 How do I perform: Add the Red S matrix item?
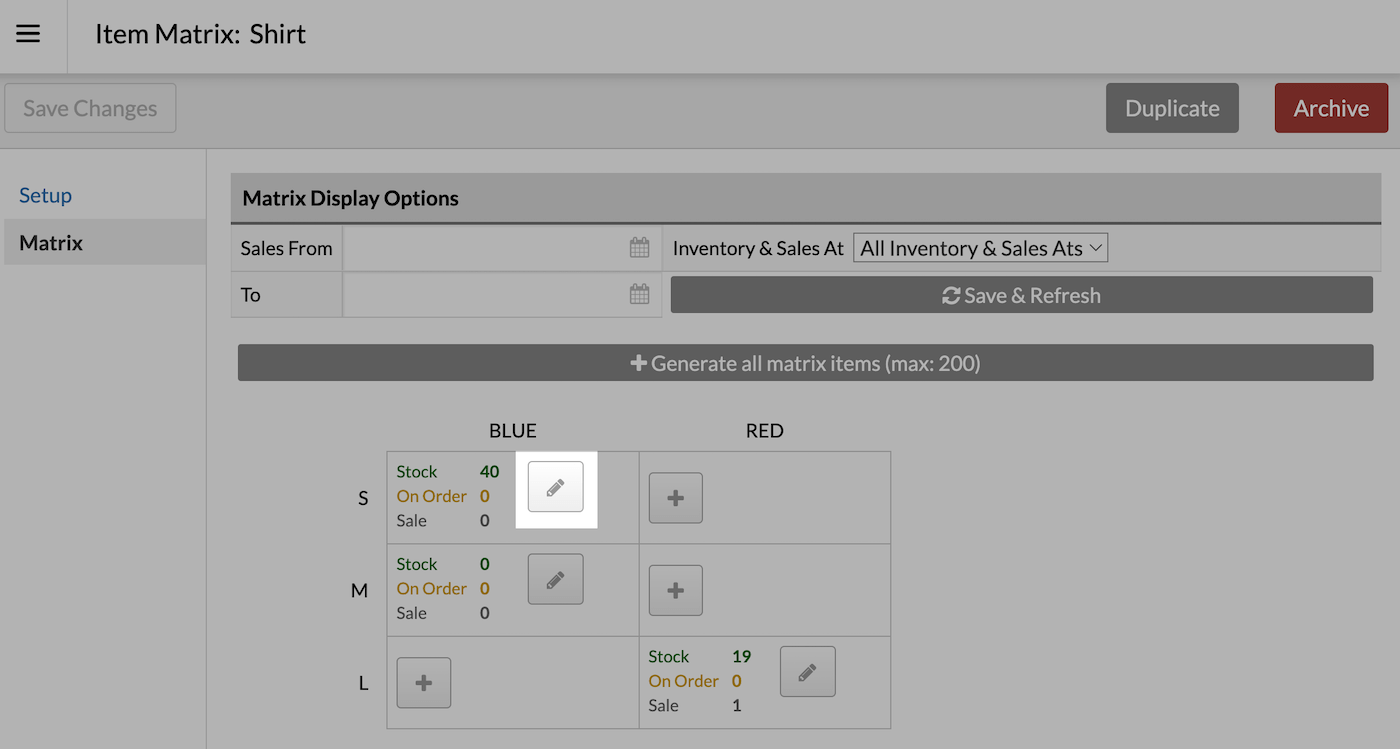click(x=675, y=498)
